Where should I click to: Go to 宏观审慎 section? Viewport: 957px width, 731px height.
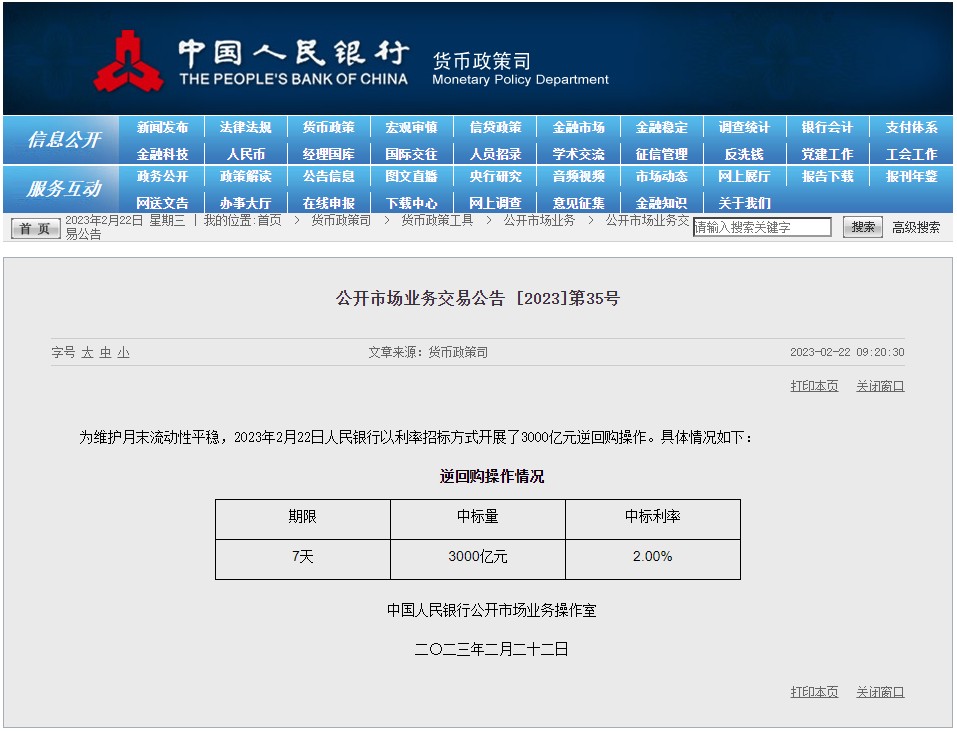click(411, 127)
